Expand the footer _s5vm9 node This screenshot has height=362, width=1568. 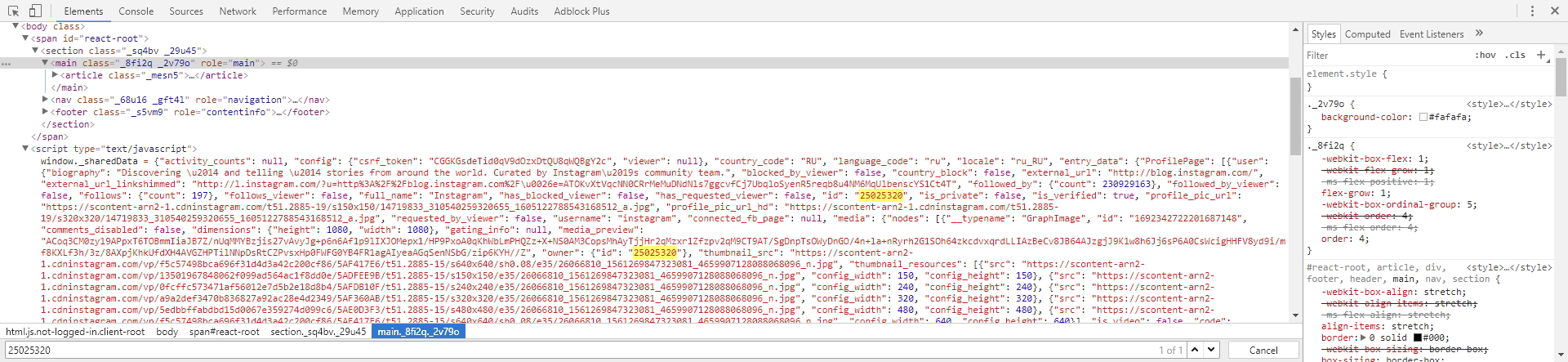click(x=45, y=112)
